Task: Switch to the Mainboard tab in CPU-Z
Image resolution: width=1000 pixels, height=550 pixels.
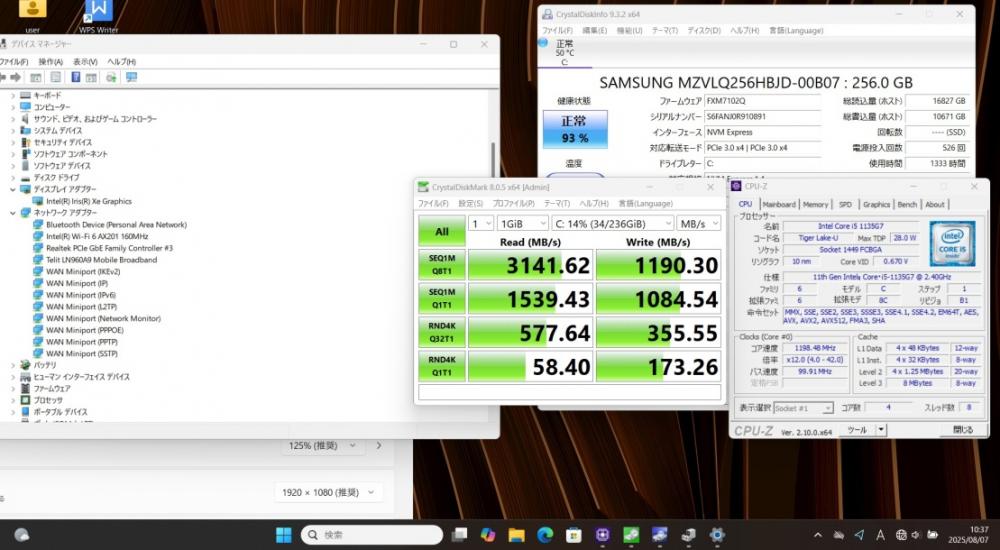Action: coord(779,204)
